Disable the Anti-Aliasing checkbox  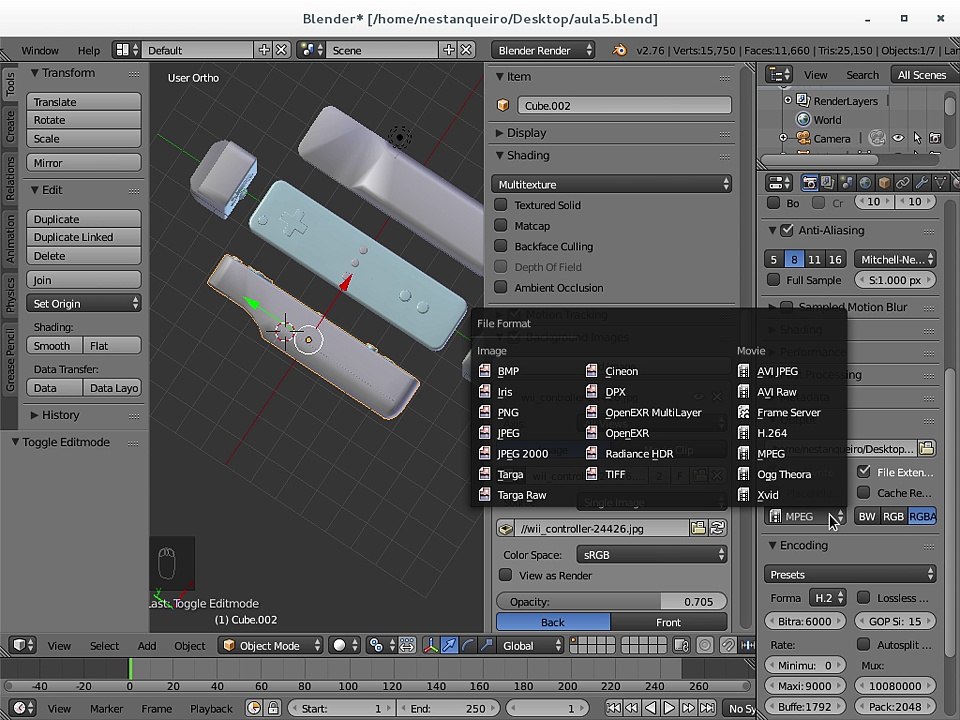point(787,230)
